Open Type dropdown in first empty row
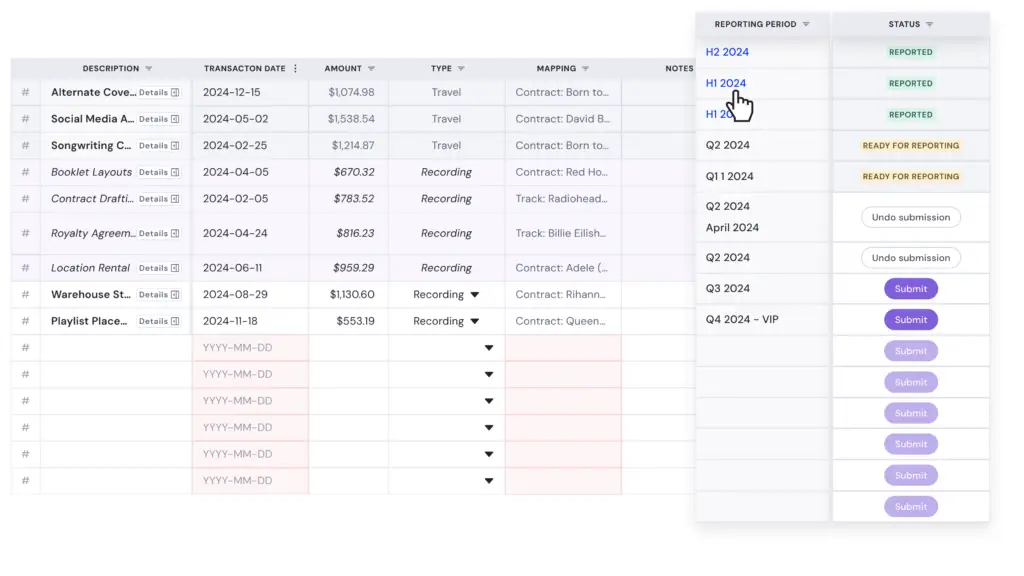Image resolution: width=1024 pixels, height=576 pixels. pos(488,348)
